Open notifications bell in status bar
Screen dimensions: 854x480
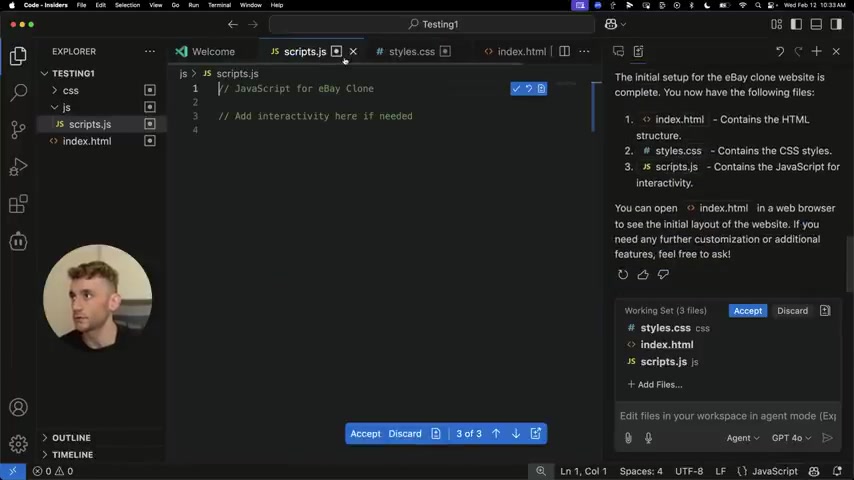point(837,471)
